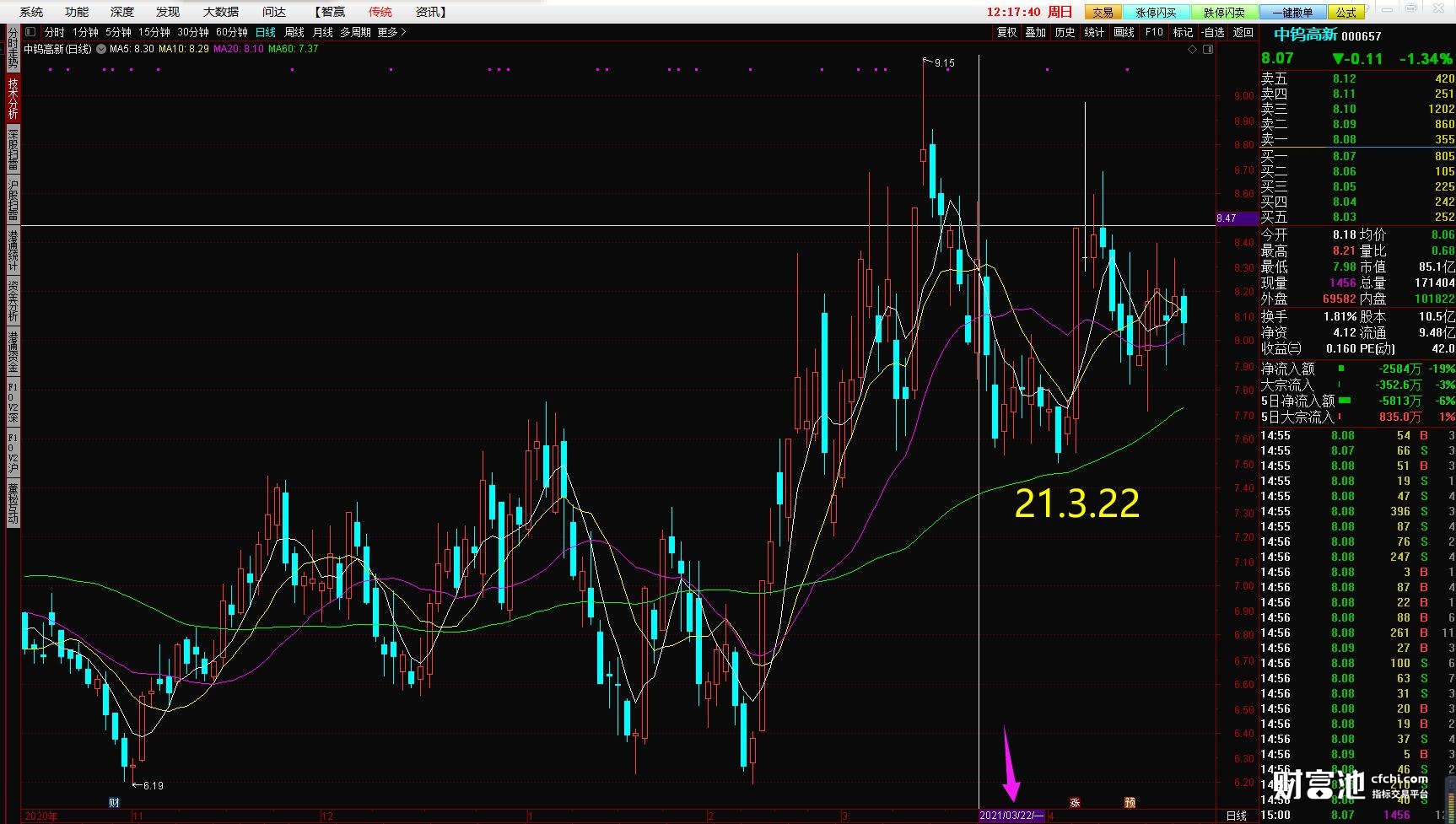Viewport: 1456px width, 824px height.
Task: Click the 8.47 price axis label
Action: (1236, 218)
